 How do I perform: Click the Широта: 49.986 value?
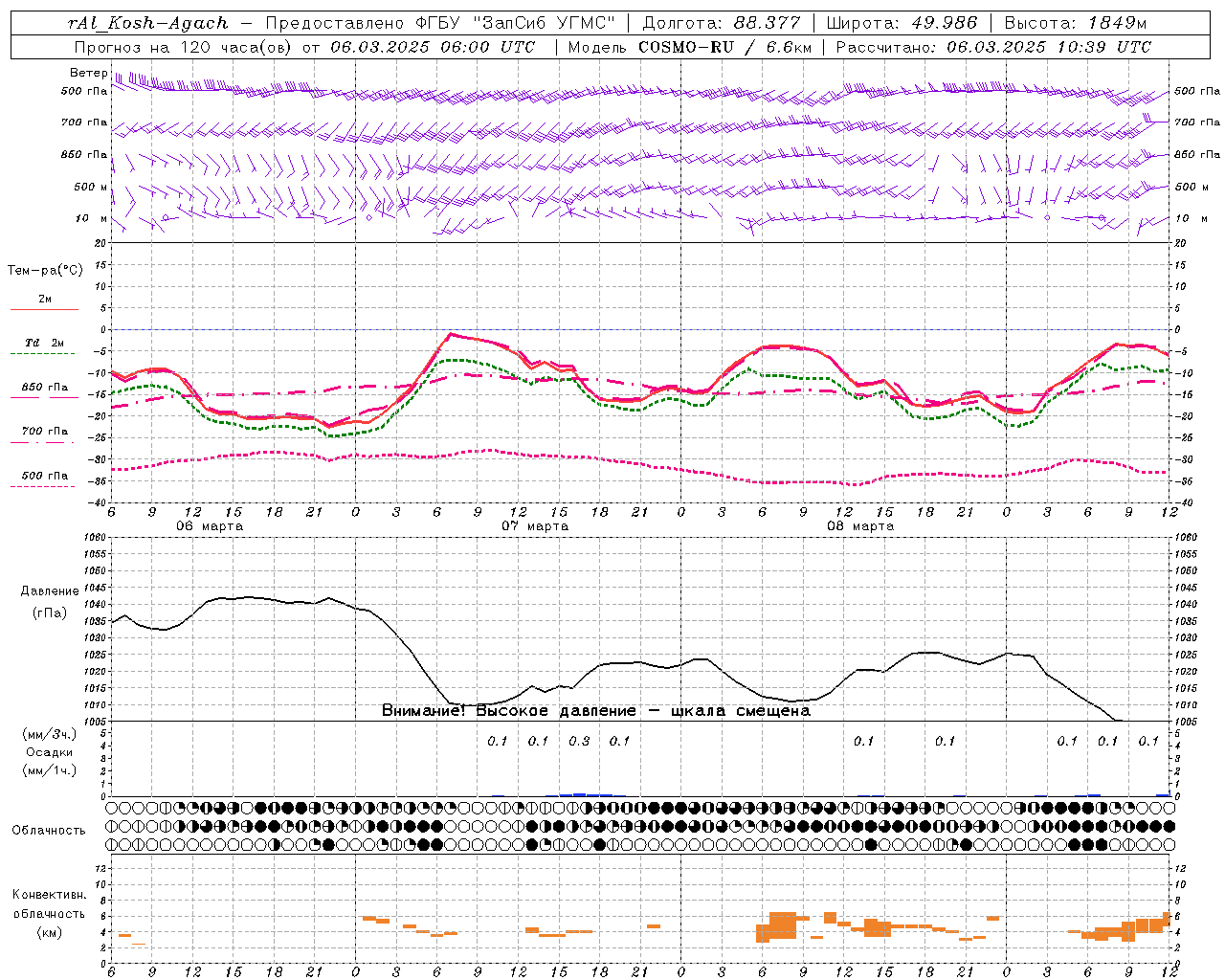(902, 23)
